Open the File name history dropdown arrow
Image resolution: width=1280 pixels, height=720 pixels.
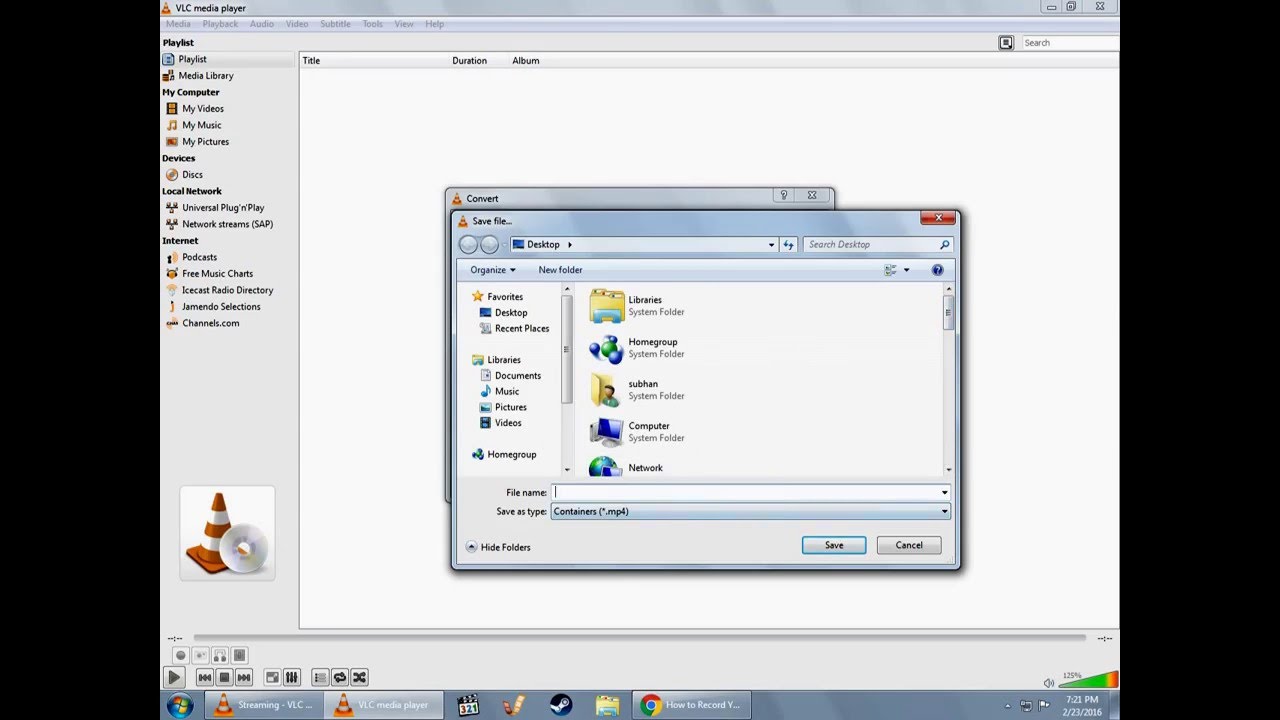click(x=944, y=492)
